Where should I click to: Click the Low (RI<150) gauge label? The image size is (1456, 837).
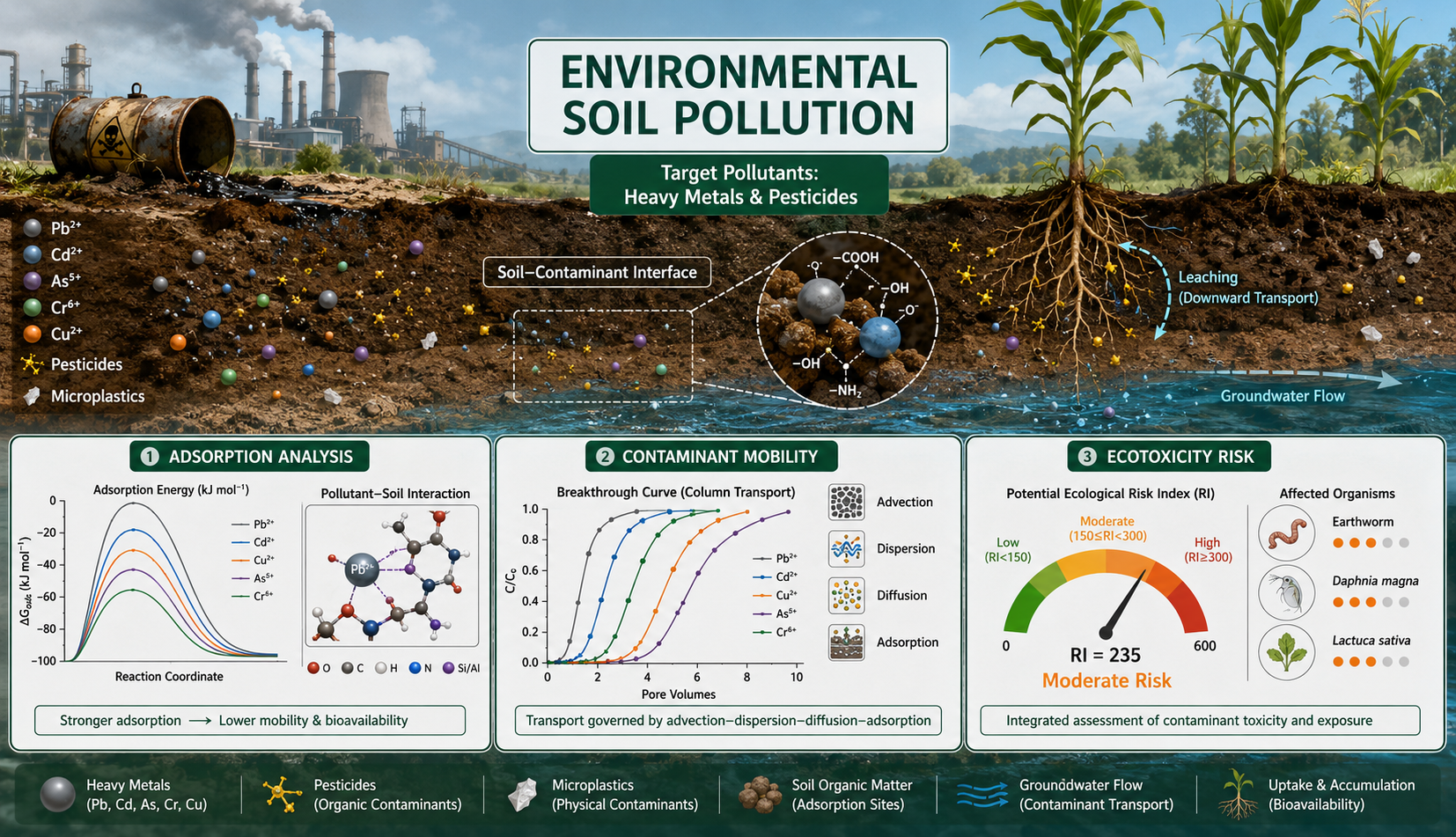point(1008,550)
